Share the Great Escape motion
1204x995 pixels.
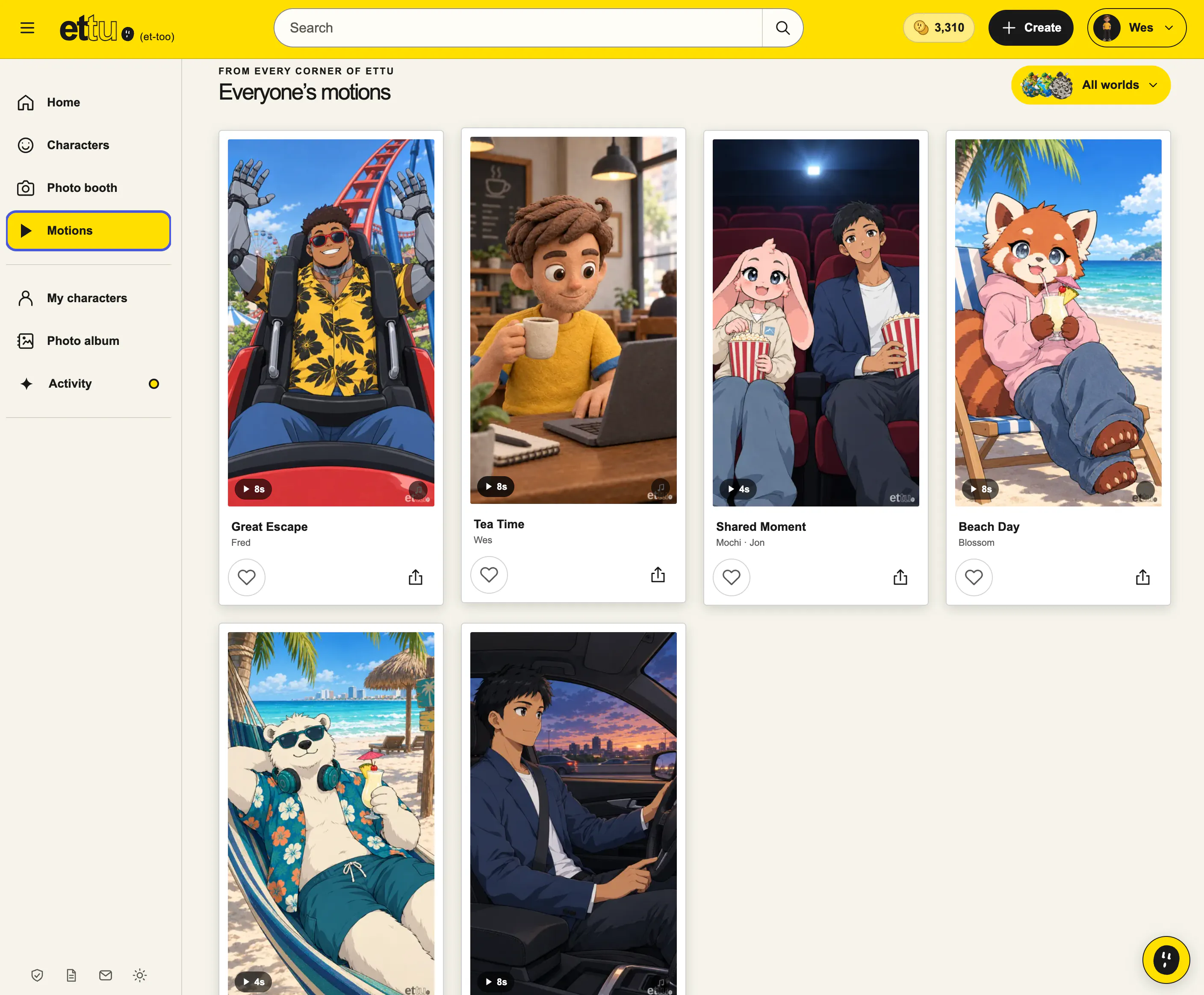pos(416,577)
